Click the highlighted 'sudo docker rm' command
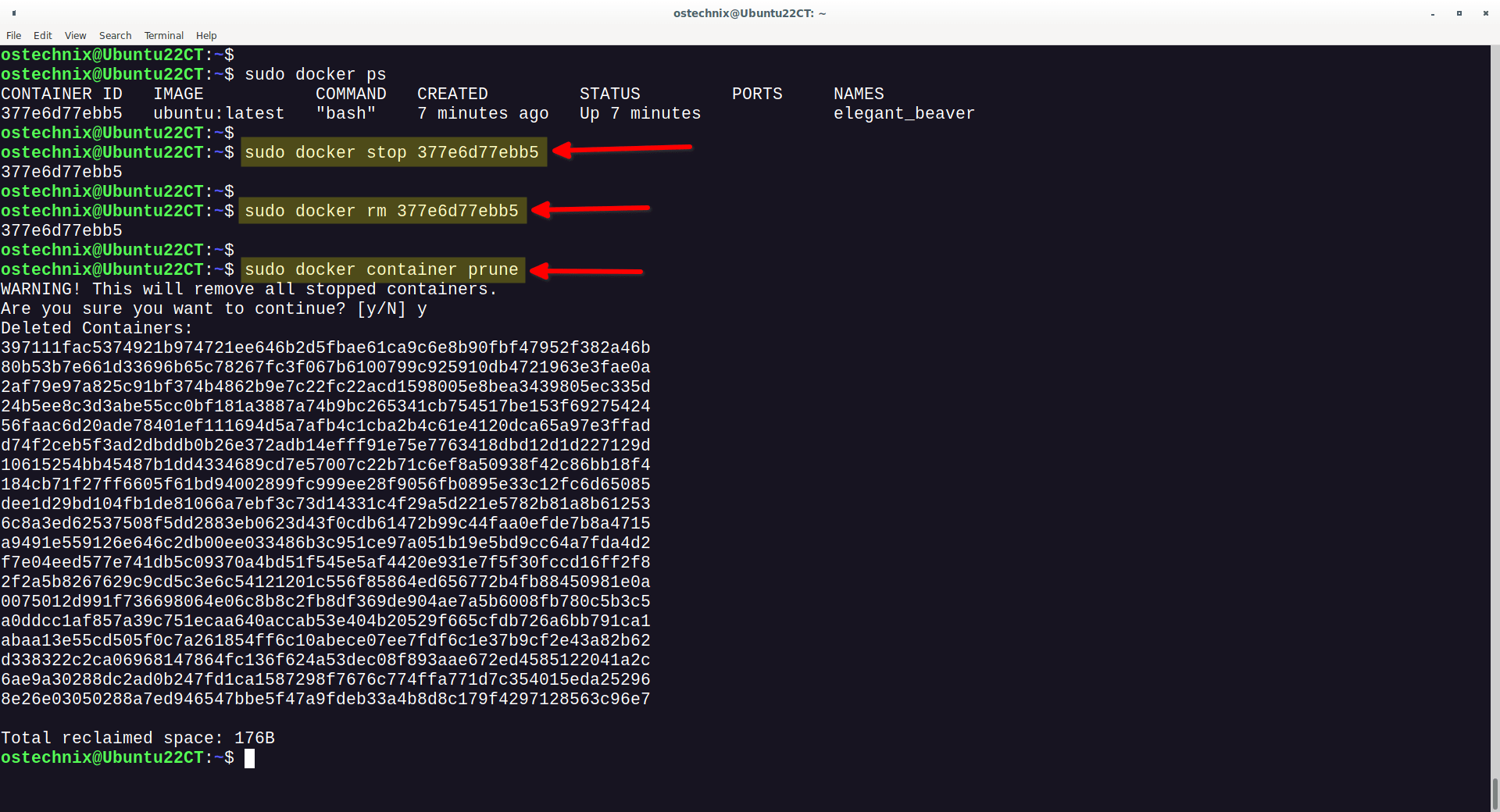Screen dimensions: 1500x812 382,211
